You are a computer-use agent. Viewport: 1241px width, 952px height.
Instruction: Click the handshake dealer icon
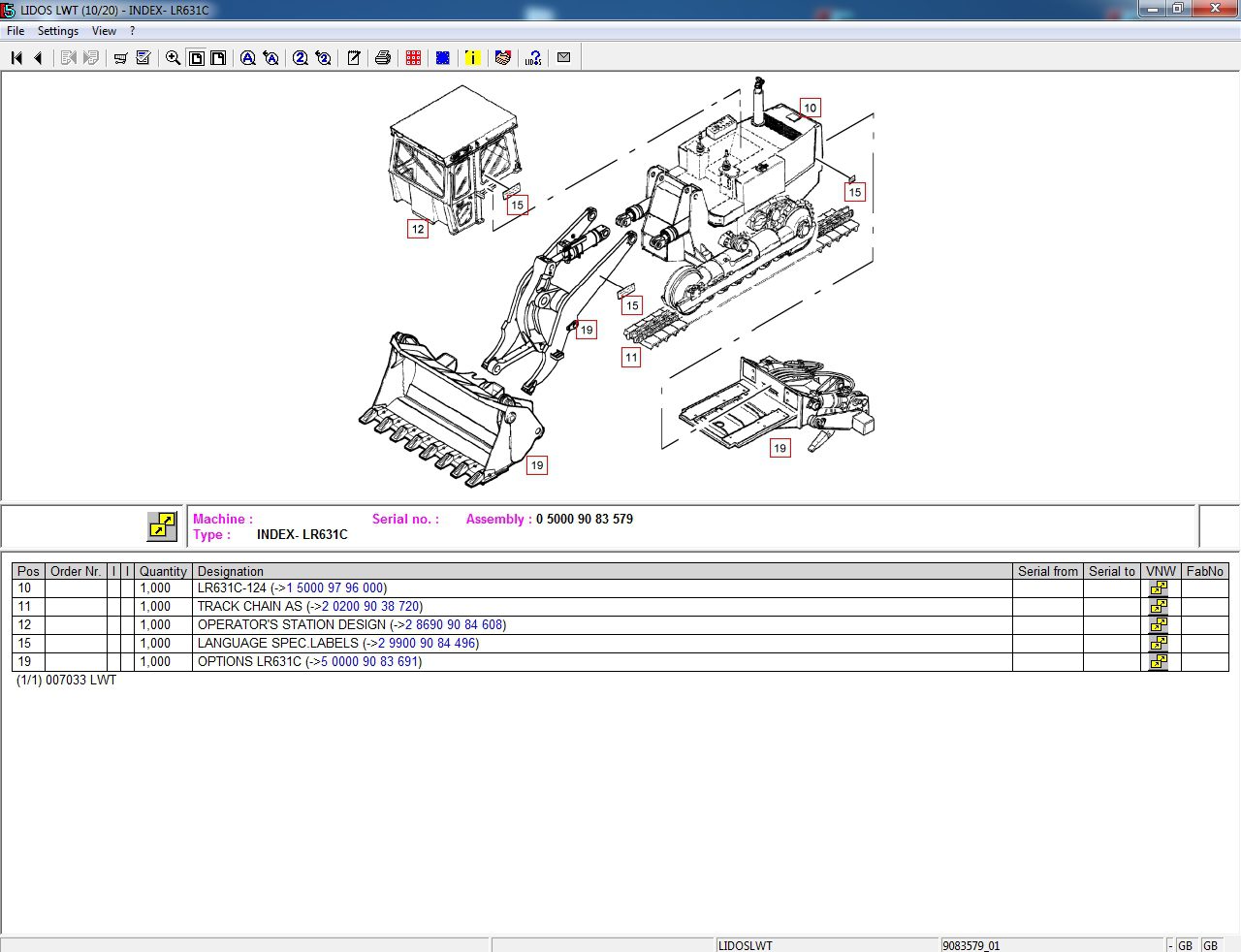click(502, 57)
